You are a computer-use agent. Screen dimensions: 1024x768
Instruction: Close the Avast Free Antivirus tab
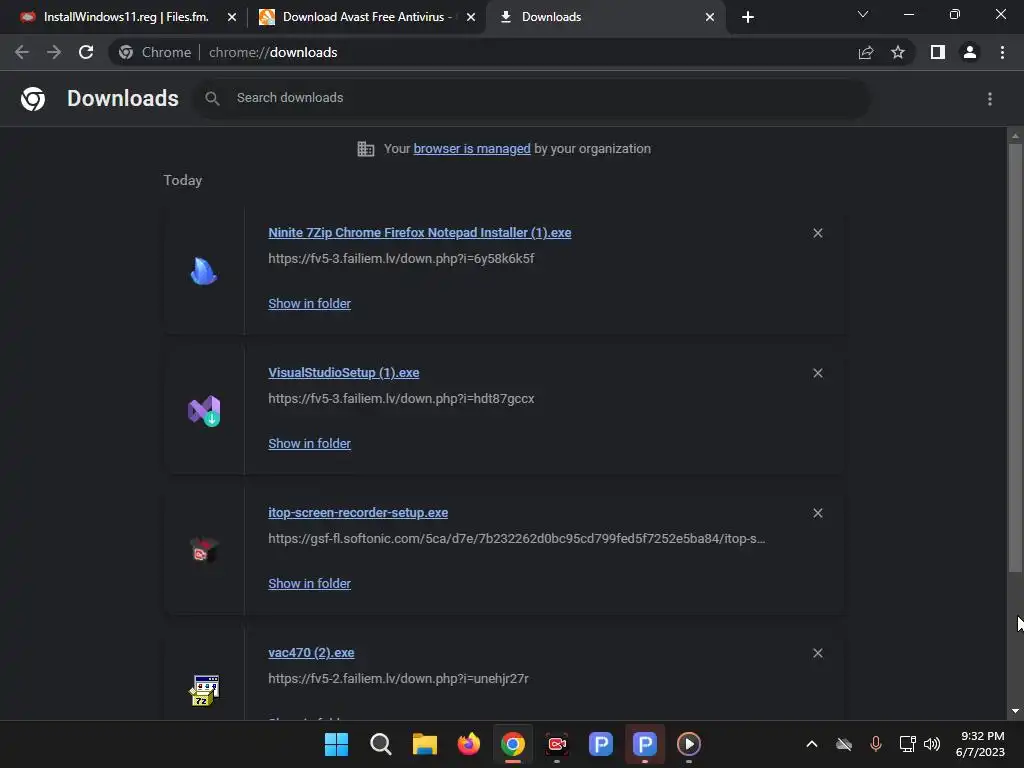[x=471, y=17]
